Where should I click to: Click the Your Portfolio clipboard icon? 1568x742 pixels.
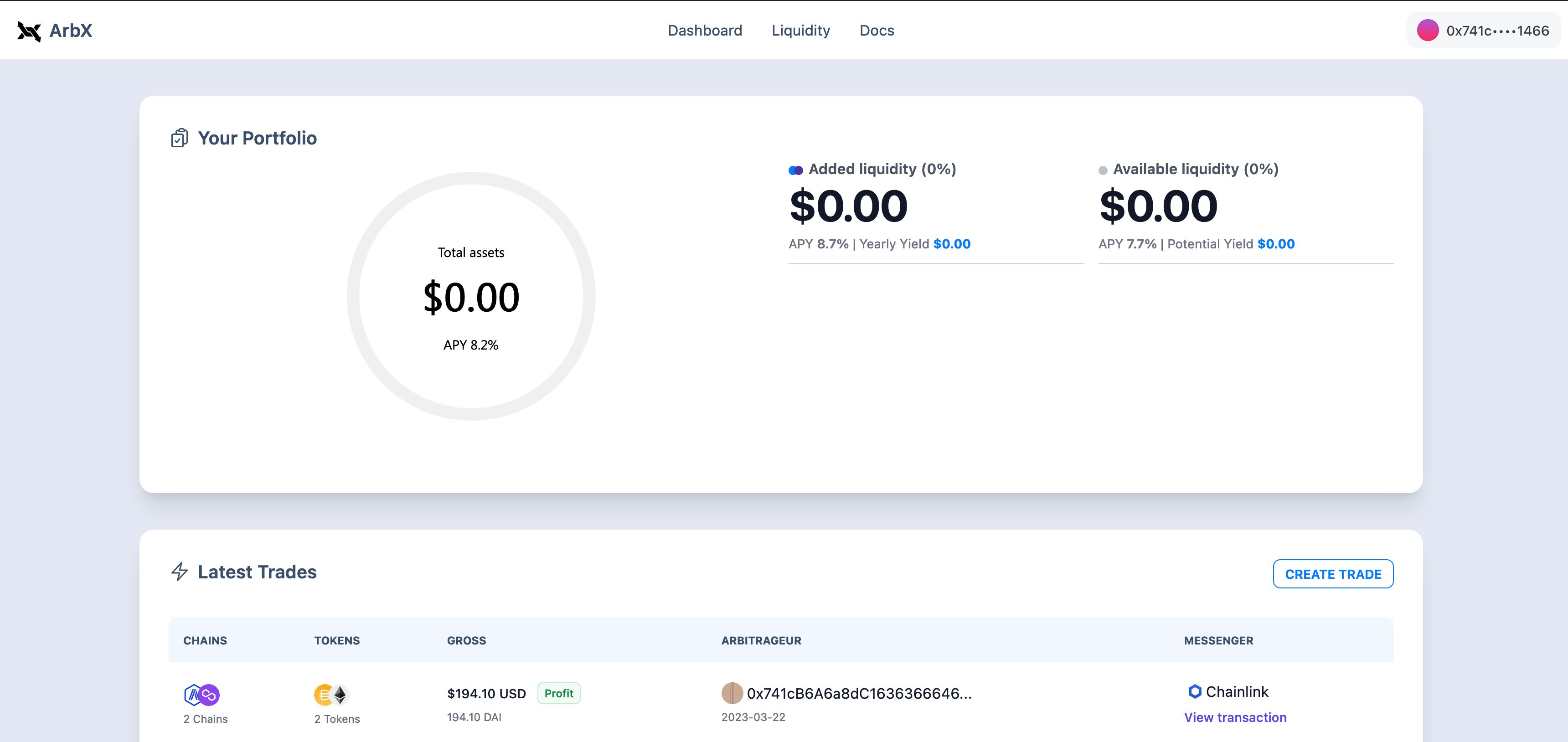pyautogui.click(x=179, y=138)
